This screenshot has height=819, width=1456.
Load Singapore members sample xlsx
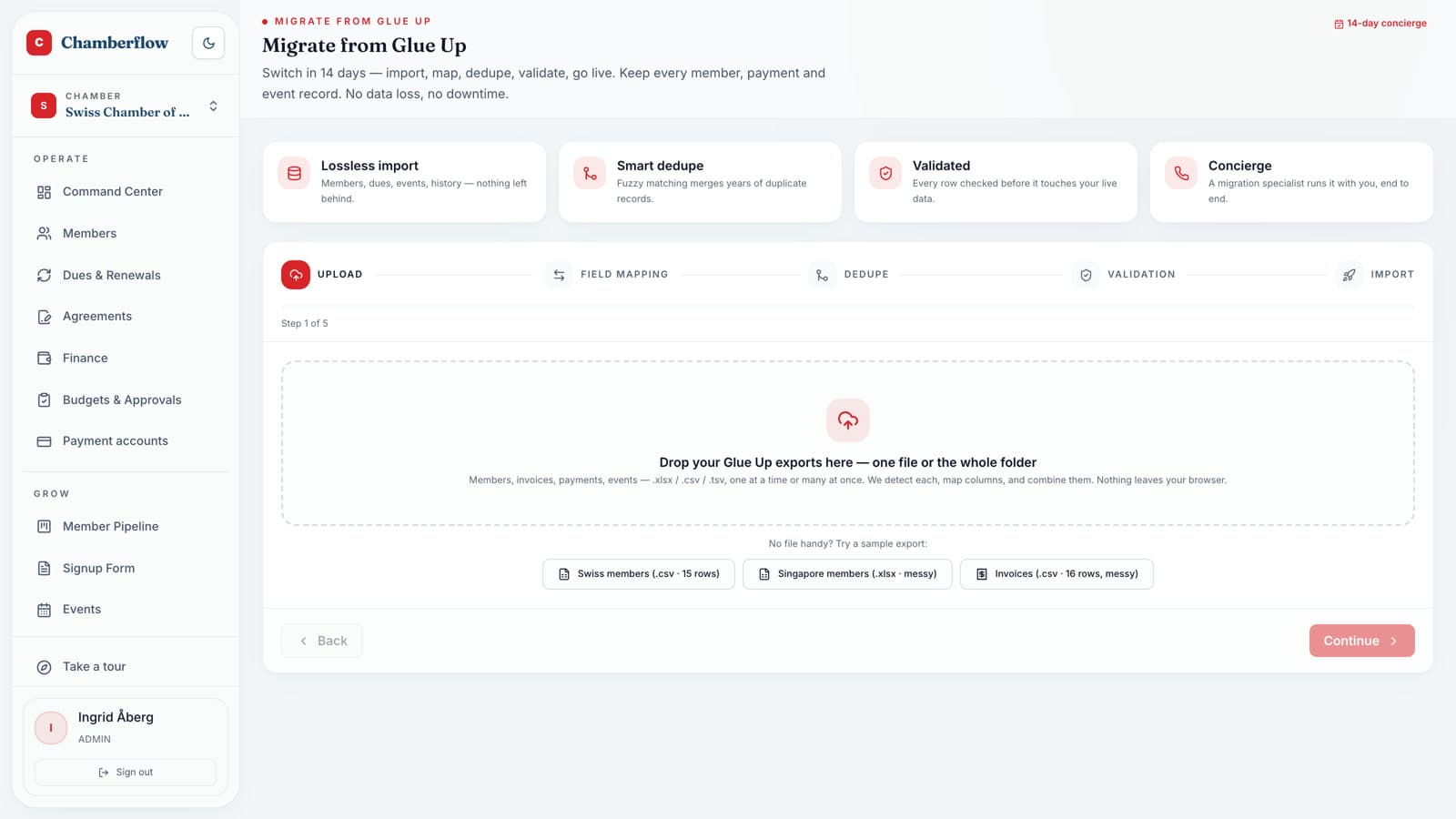pos(847,574)
